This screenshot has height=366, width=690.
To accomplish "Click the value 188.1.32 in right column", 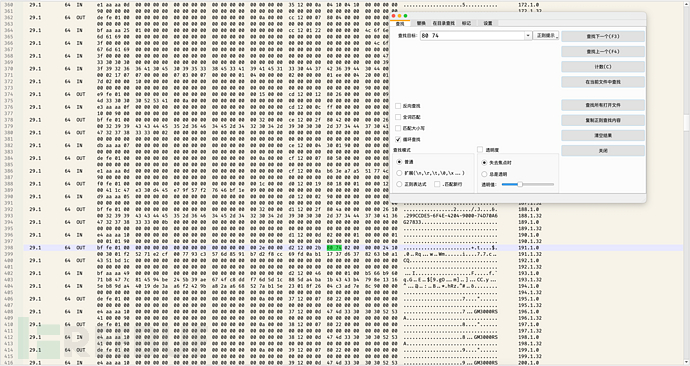I will tap(529, 216).
